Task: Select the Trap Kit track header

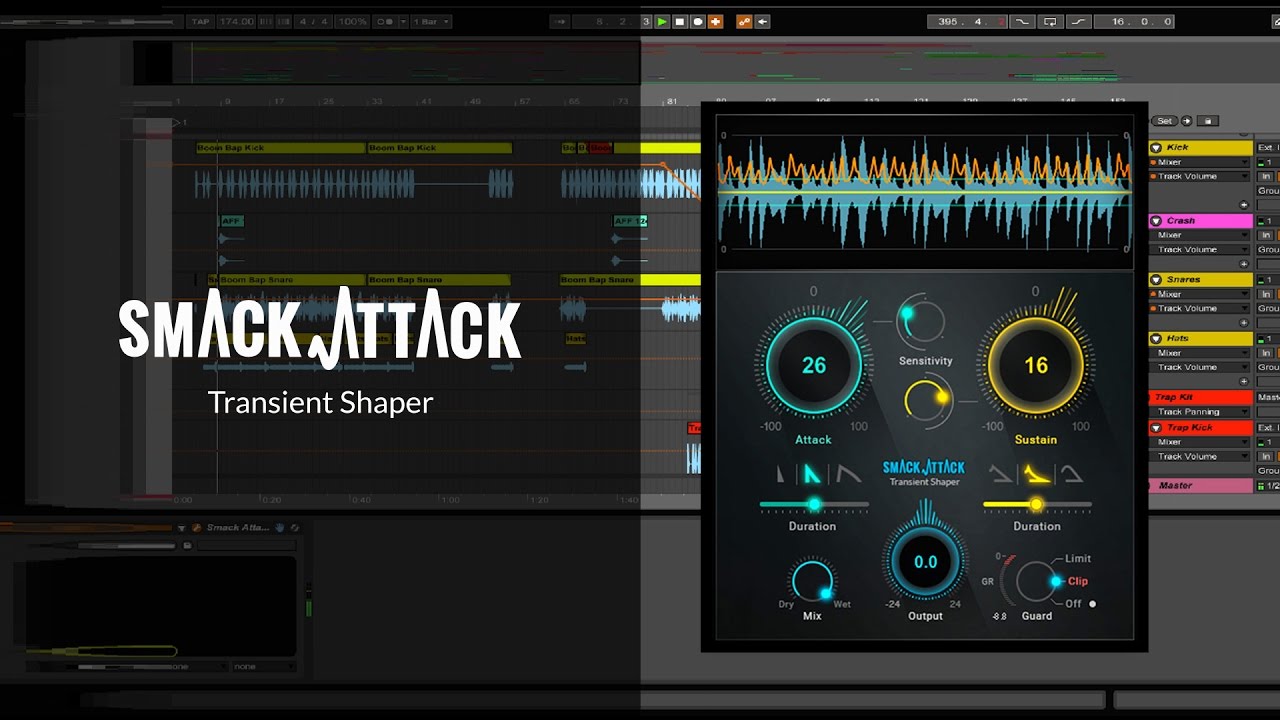Action: [x=1200, y=397]
